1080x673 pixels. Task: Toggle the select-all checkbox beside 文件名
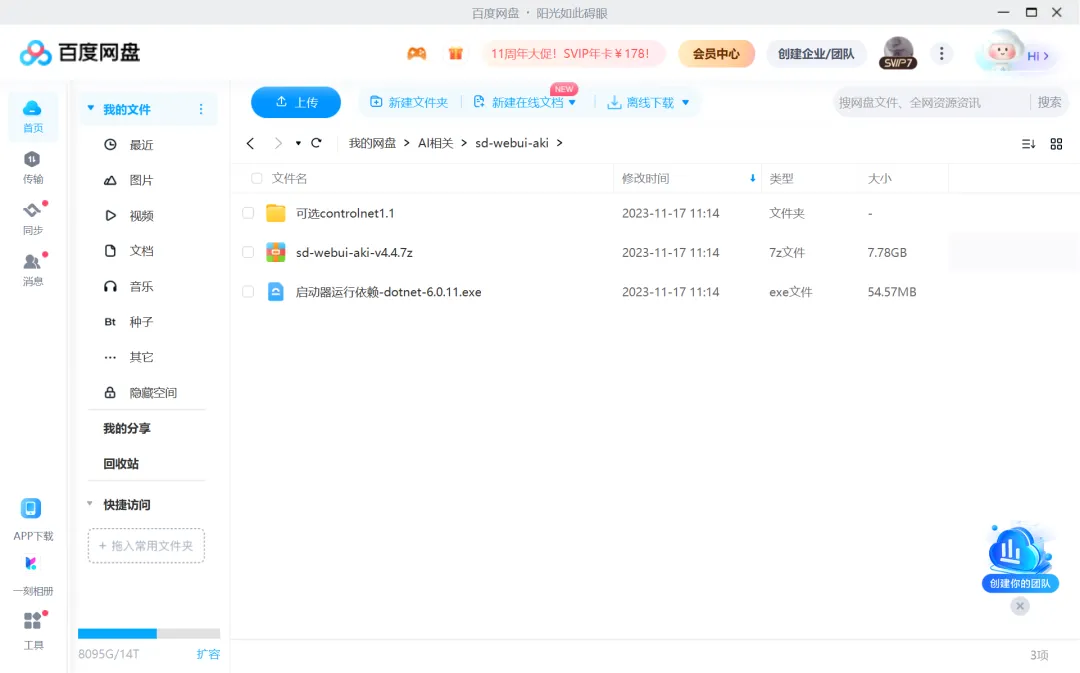point(256,178)
